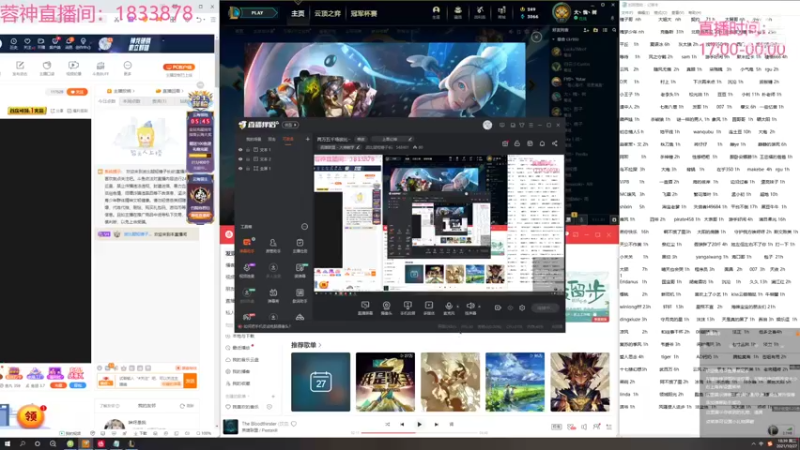This screenshot has width=800, height=450.
Task: Open the user avatar in streaming app title bar
Action: [487, 125]
